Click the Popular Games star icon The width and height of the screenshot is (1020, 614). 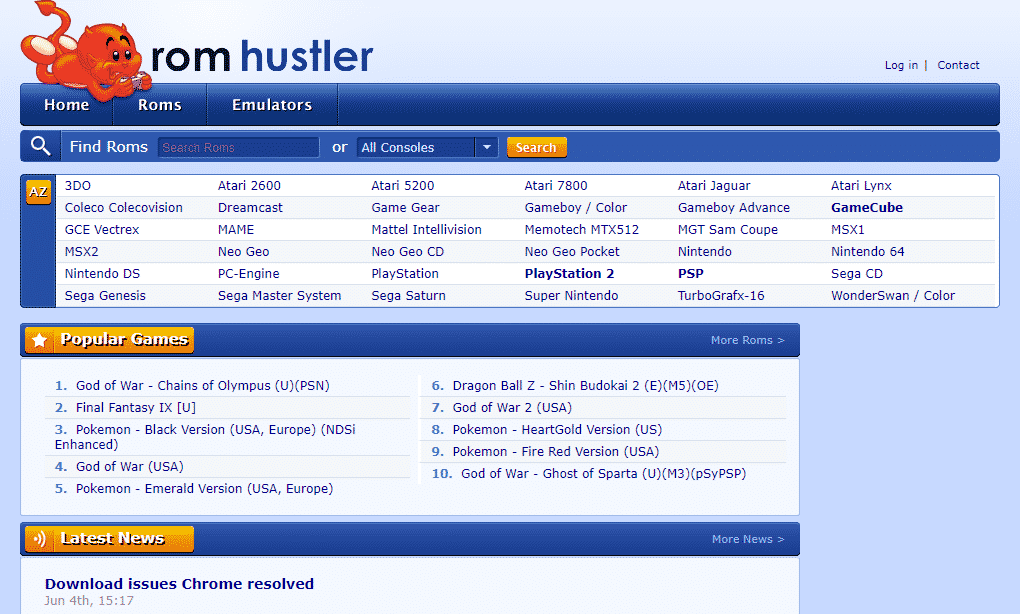click(x=40, y=340)
